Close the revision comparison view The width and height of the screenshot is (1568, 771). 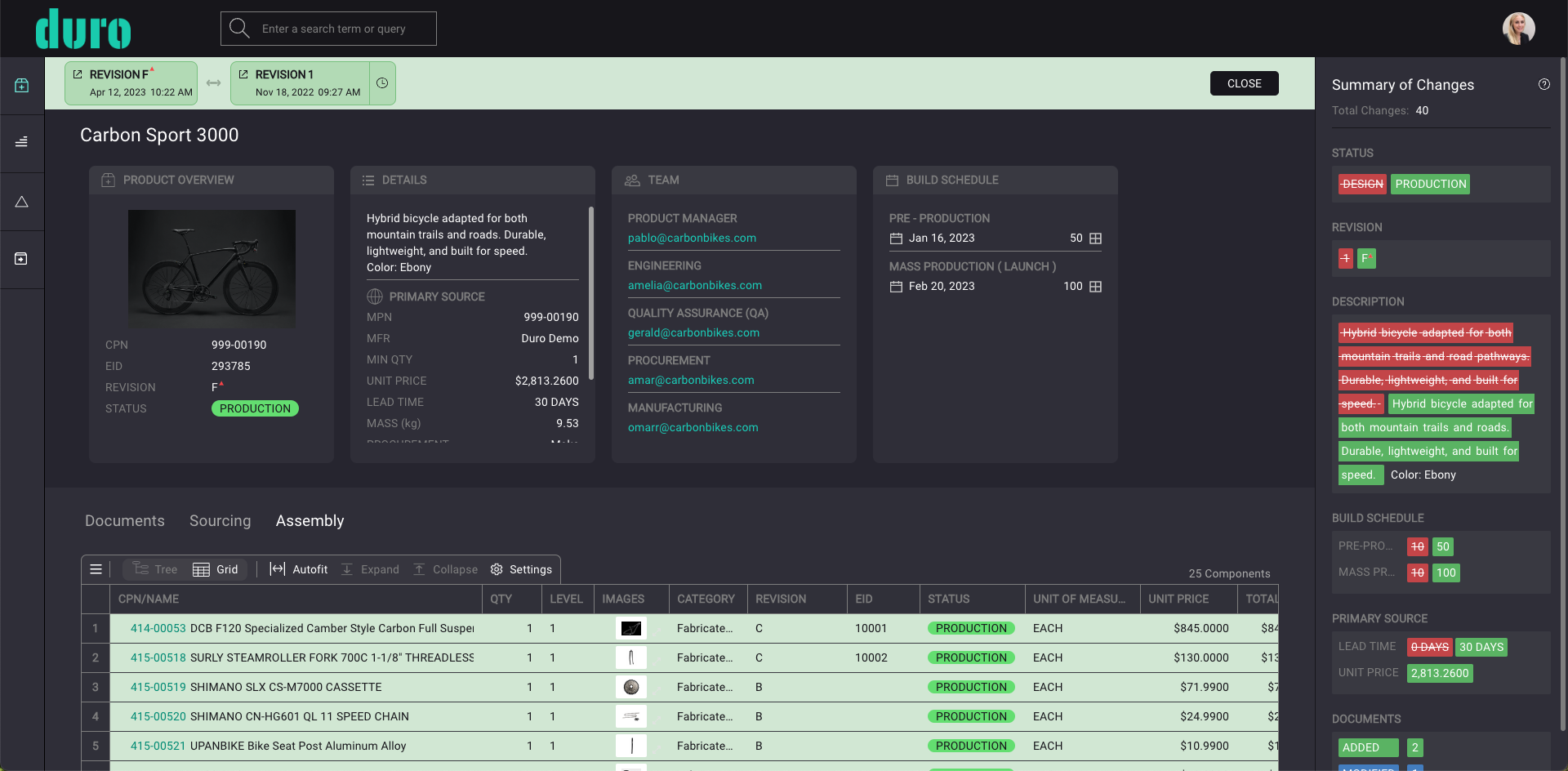point(1244,83)
